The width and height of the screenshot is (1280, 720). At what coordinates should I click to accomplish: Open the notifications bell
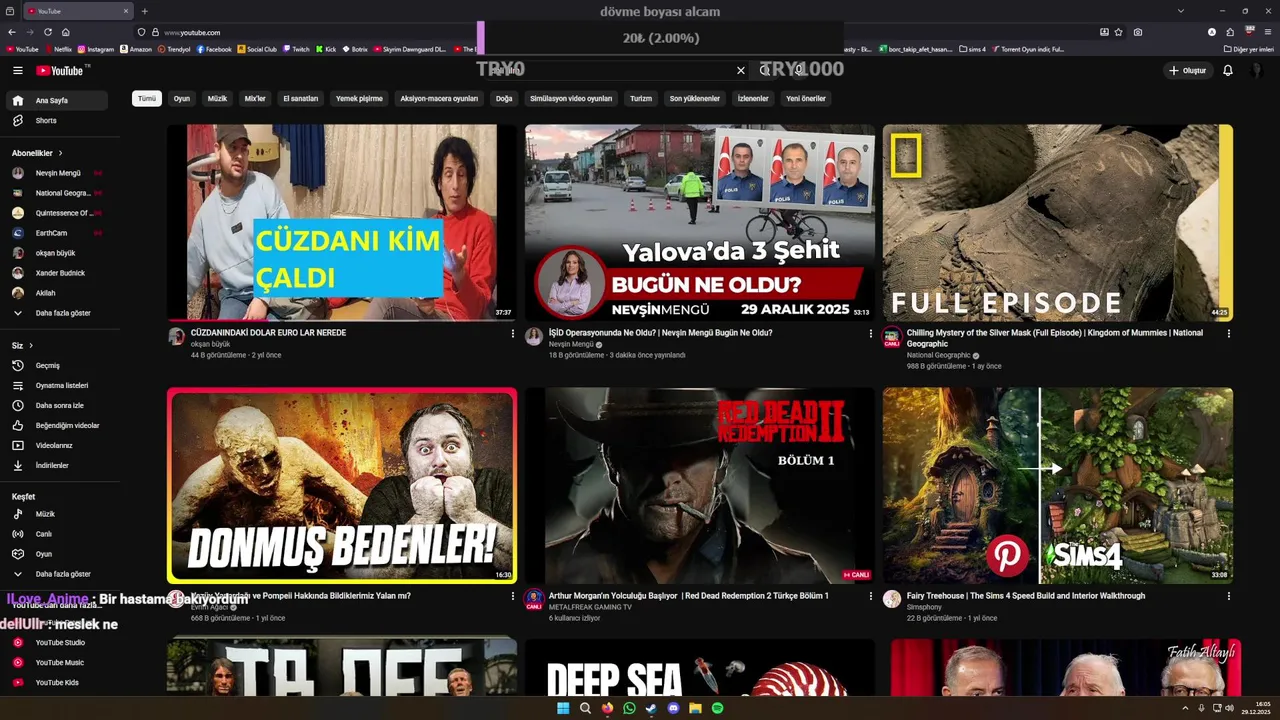[x=1228, y=70]
